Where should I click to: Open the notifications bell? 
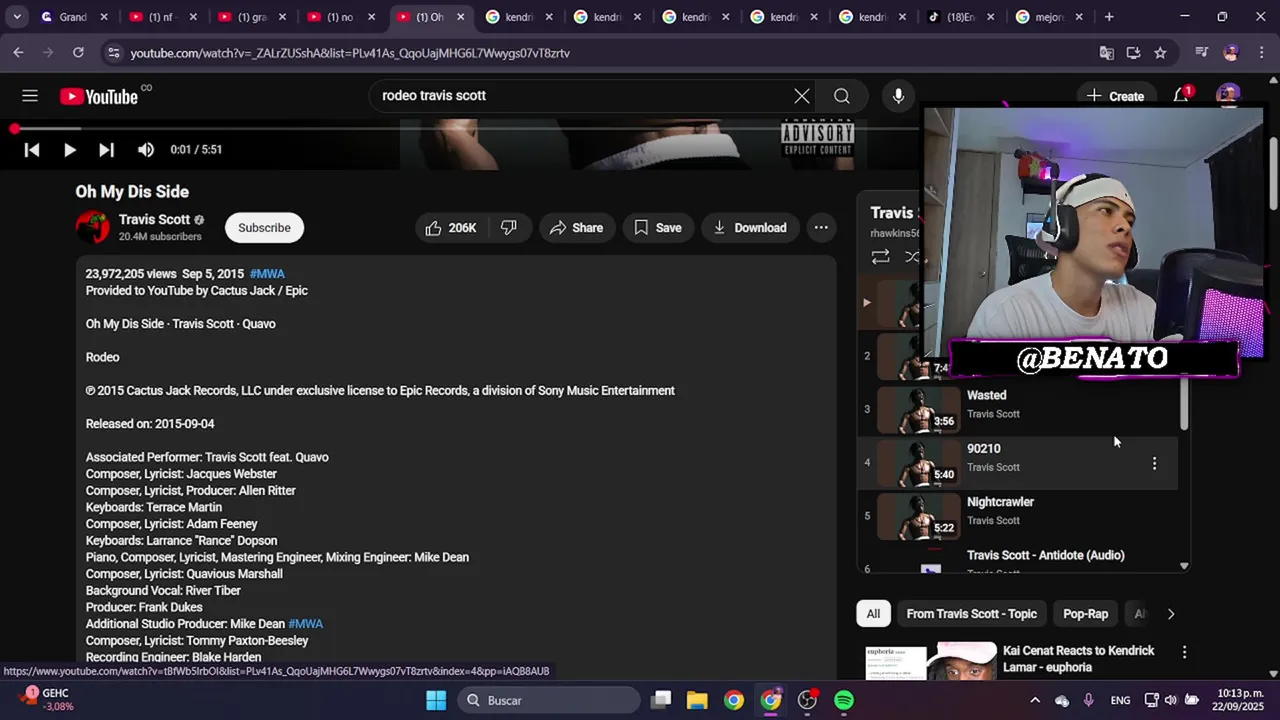(1181, 96)
